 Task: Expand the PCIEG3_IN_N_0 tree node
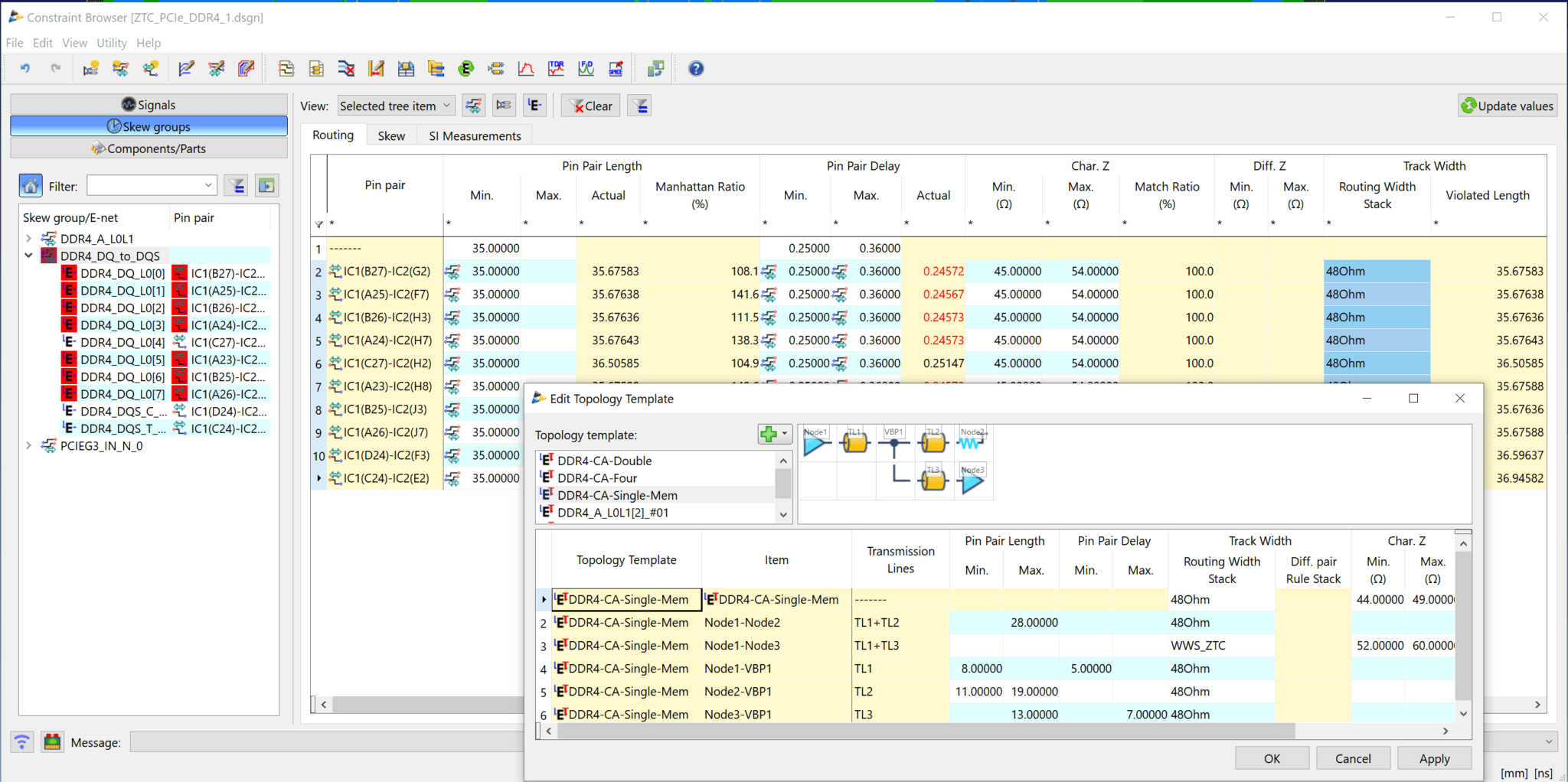point(28,445)
